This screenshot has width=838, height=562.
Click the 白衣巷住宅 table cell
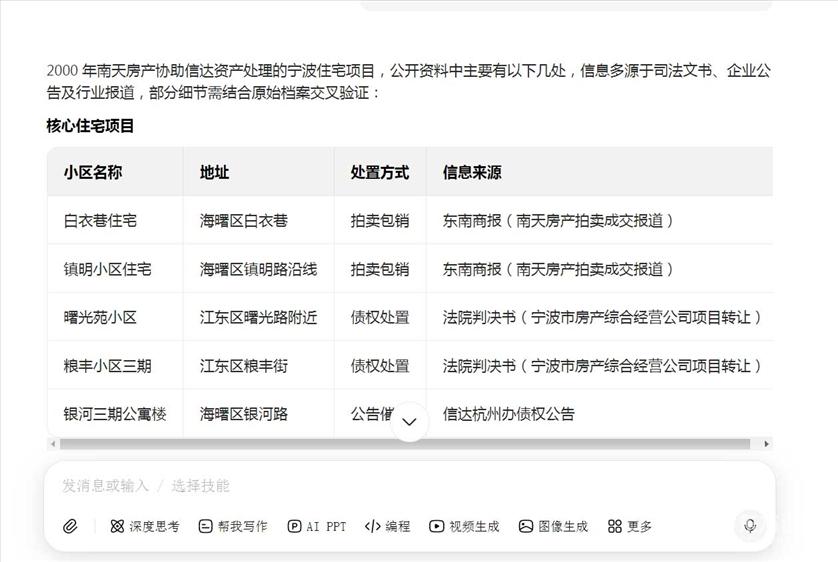point(100,221)
